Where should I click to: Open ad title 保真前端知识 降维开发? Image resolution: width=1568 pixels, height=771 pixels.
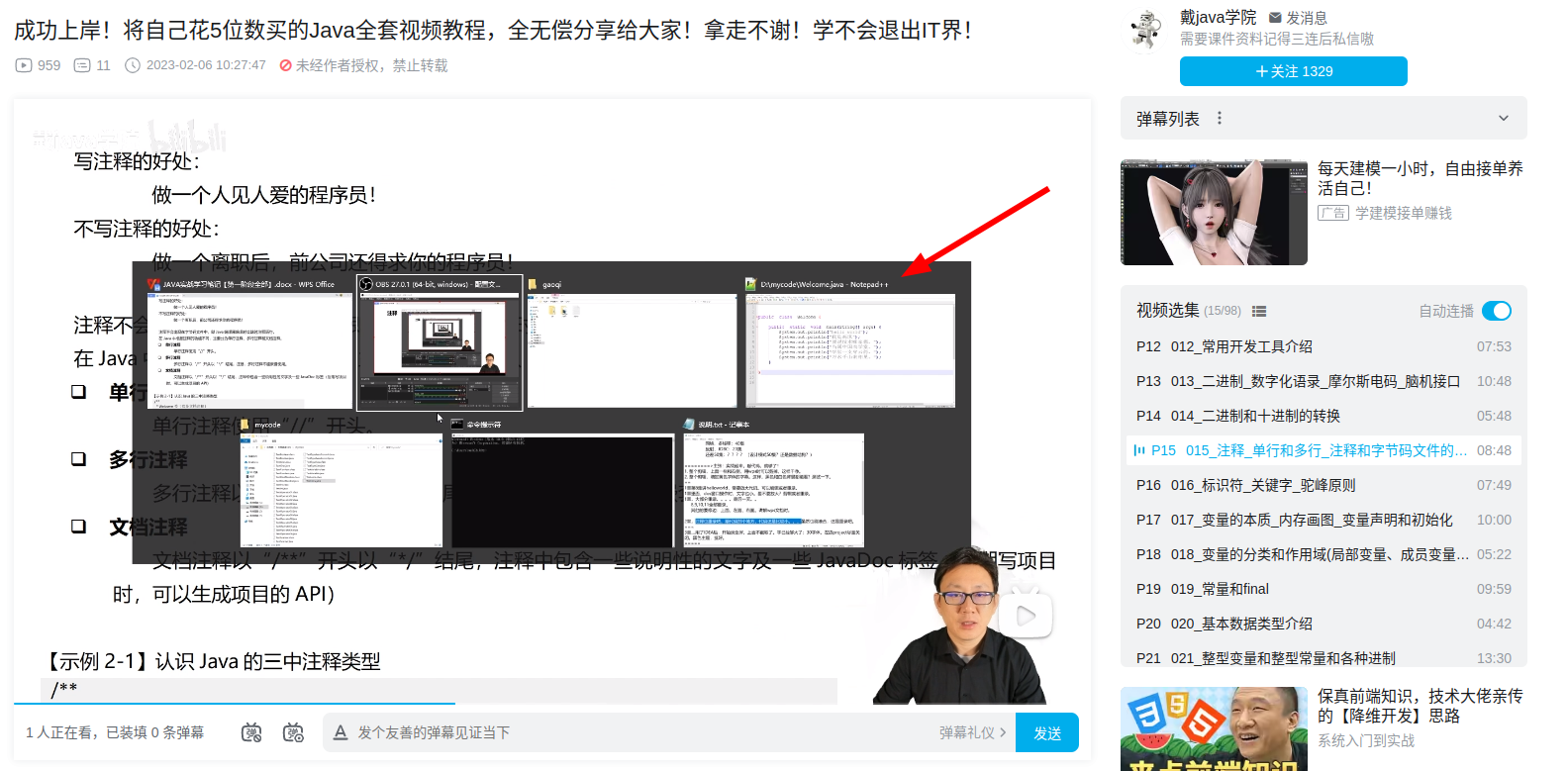point(1420,706)
